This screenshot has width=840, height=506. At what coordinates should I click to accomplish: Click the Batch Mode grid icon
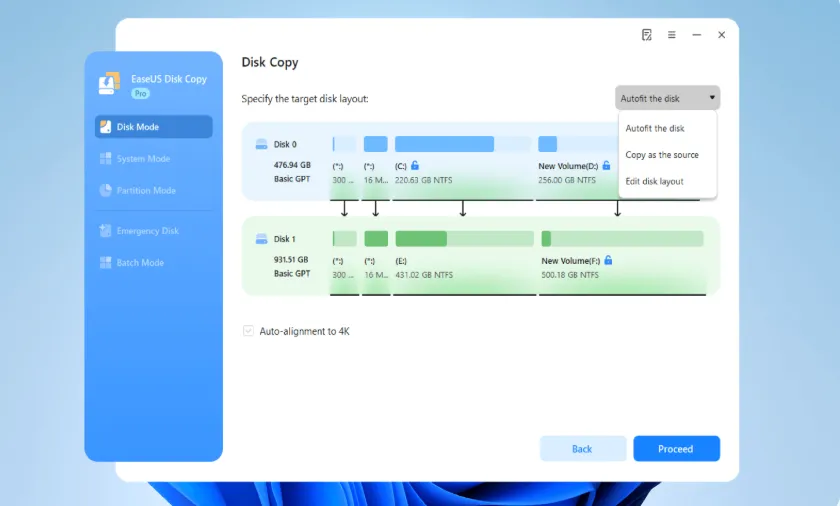pyautogui.click(x=106, y=262)
